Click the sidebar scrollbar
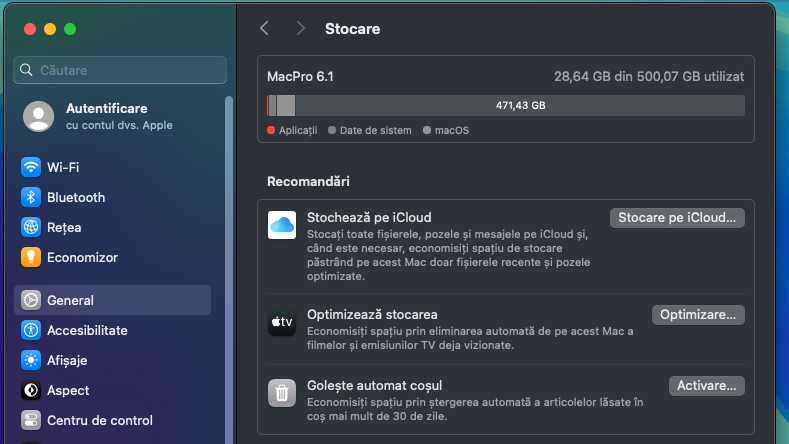This screenshot has width=789, height=444. pos(229,269)
